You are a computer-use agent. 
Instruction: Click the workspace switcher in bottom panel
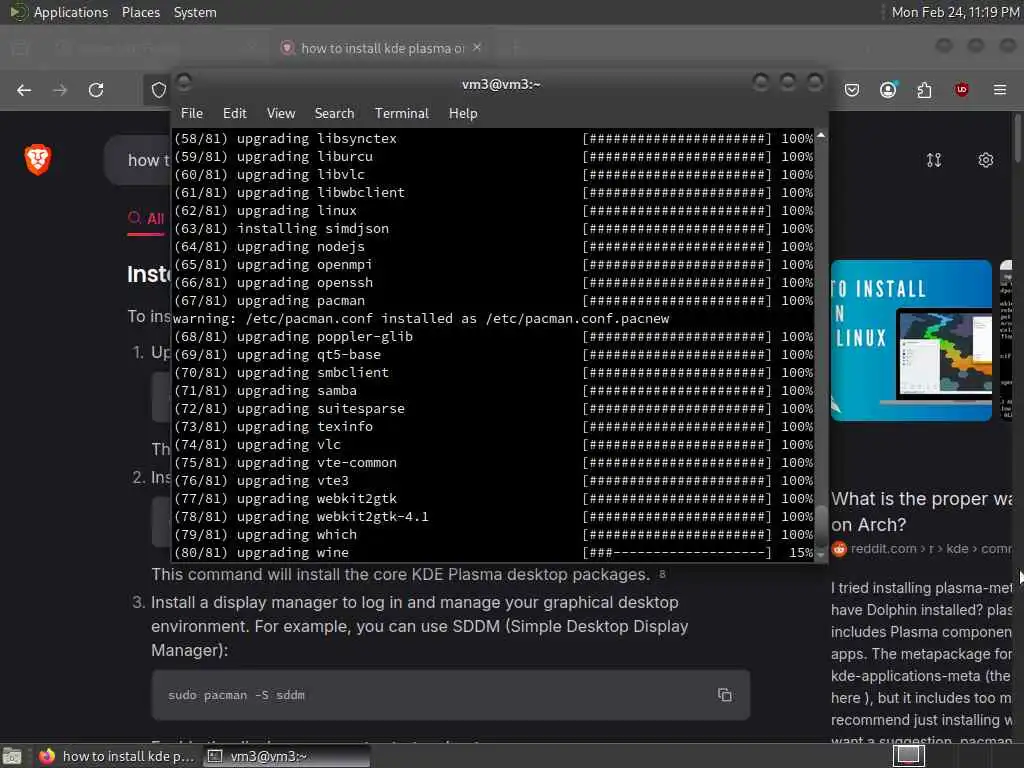coord(908,756)
